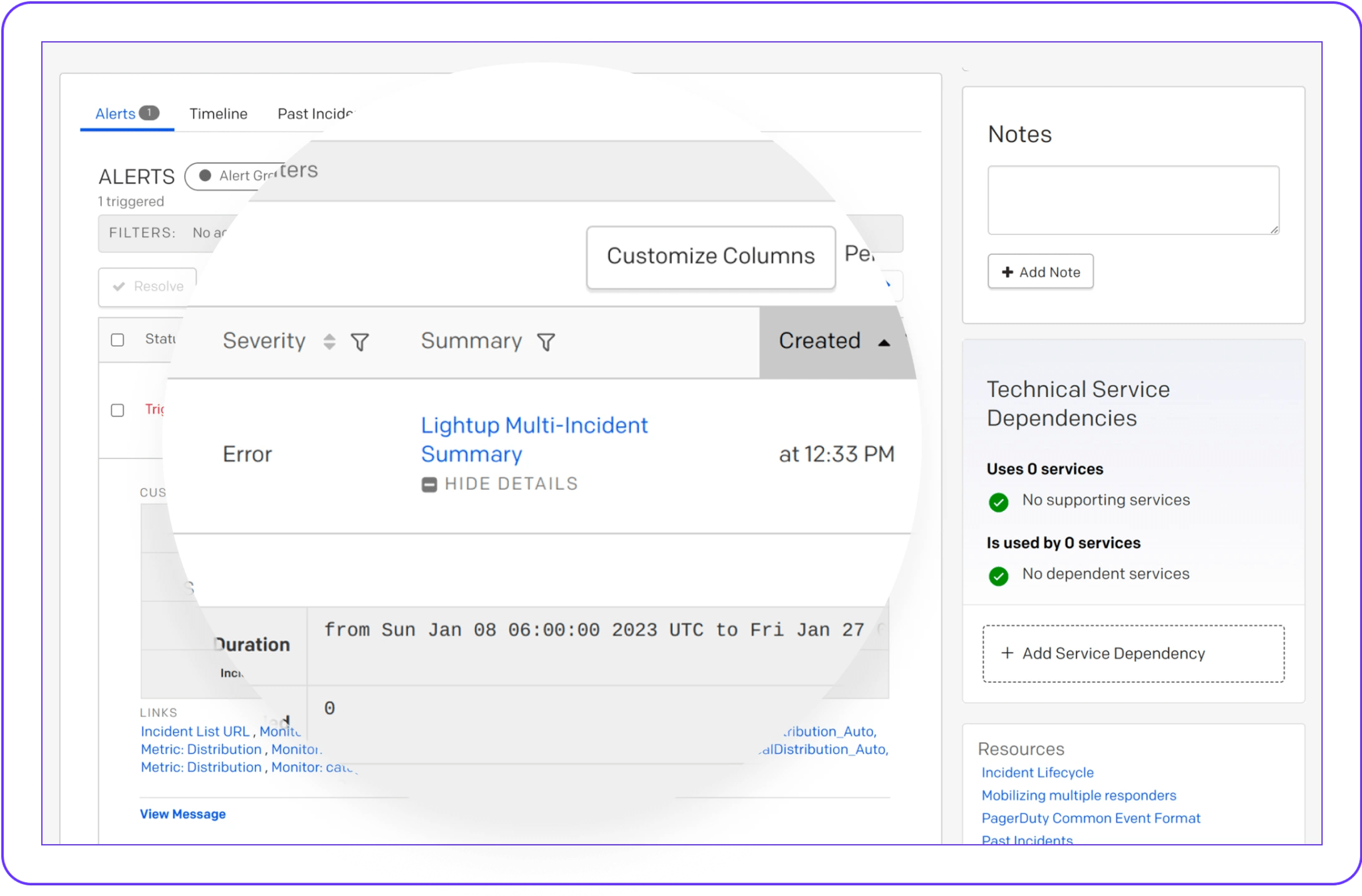Switch to the Timeline tab
This screenshot has height=896, width=1362.
tap(218, 113)
